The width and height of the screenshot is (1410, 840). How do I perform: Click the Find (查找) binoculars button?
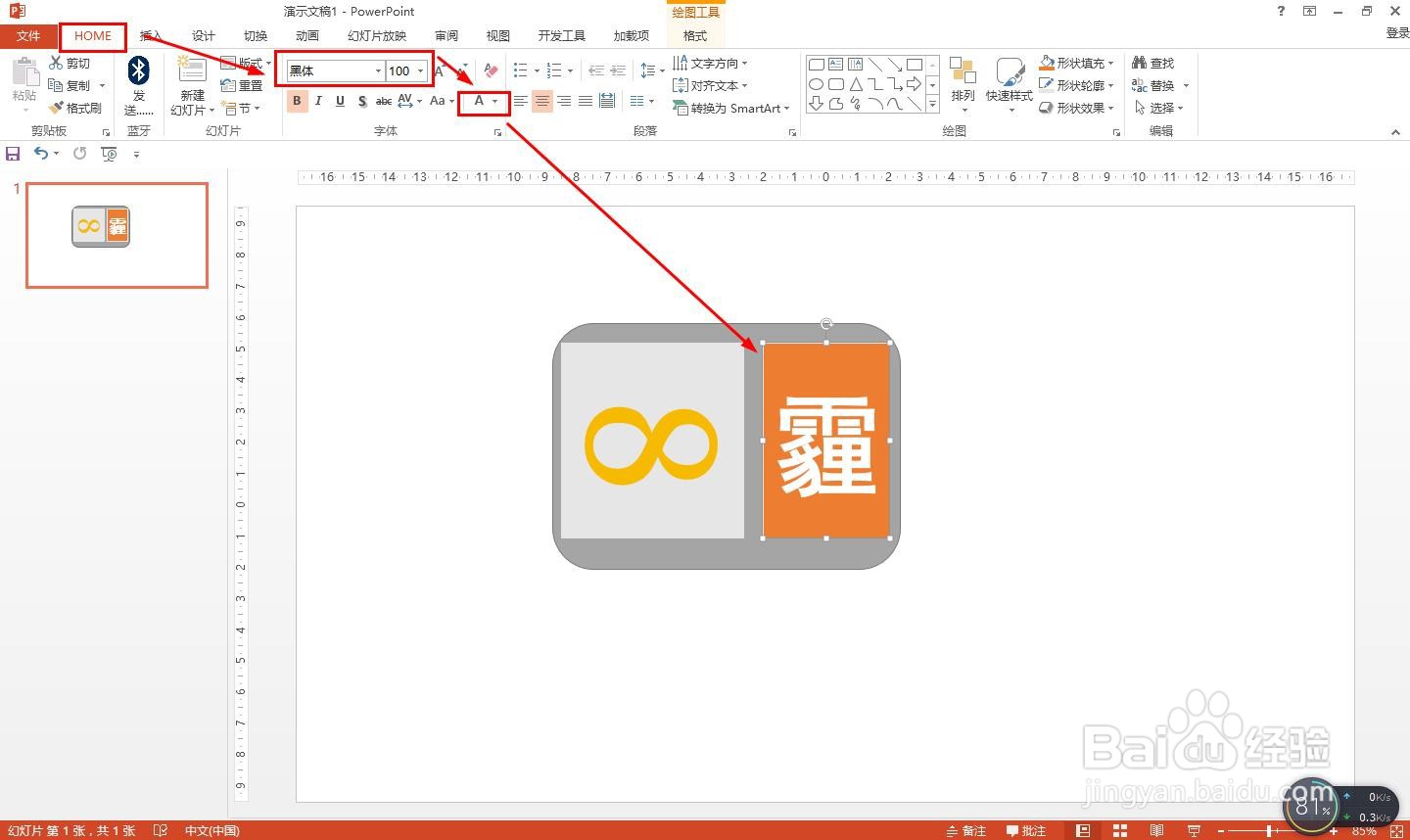tap(1153, 63)
